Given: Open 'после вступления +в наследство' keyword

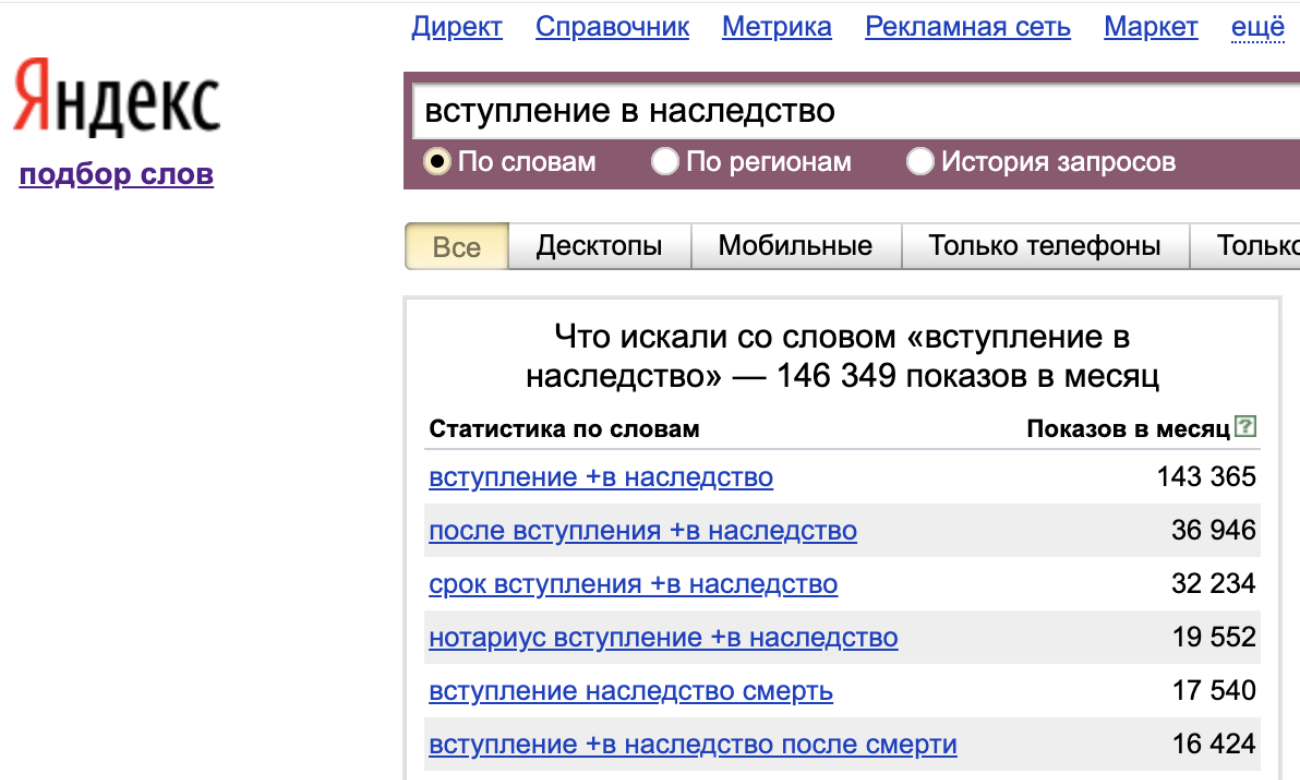Looking at the screenshot, I should (x=642, y=530).
